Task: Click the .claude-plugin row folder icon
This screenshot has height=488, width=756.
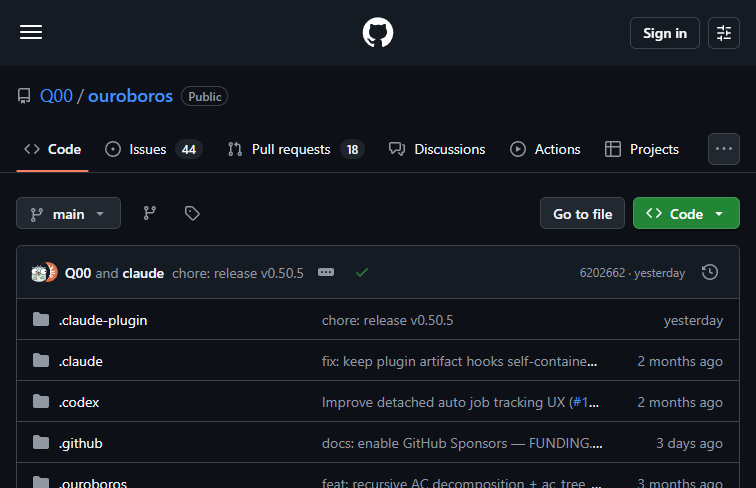Action: tap(41, 319)
